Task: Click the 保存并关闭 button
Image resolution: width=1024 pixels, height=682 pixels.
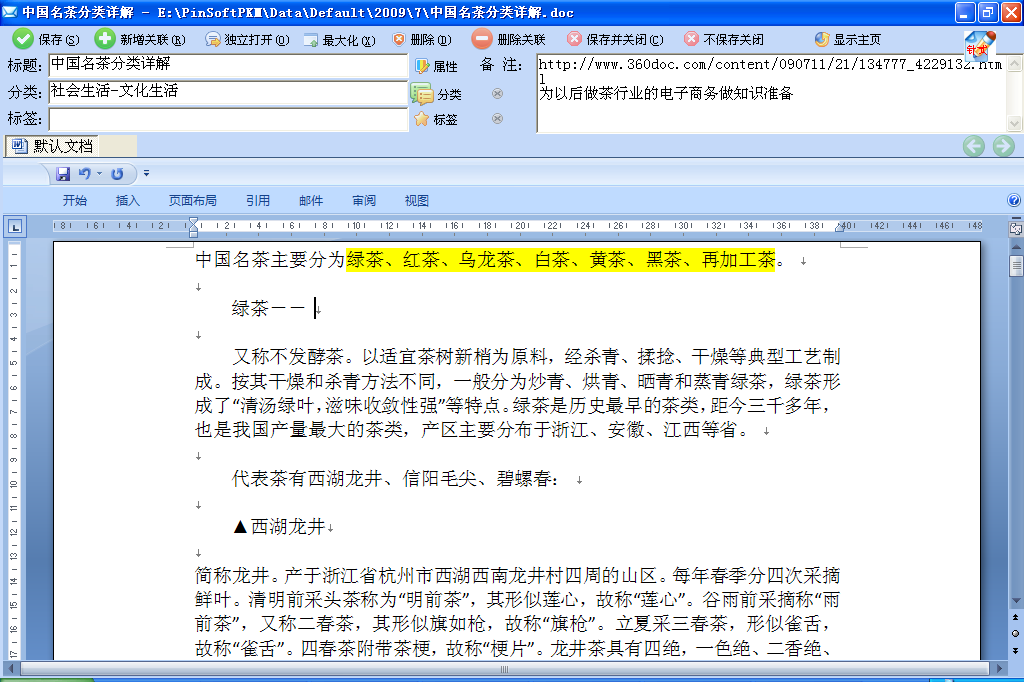Action: [x=614, y=40]
